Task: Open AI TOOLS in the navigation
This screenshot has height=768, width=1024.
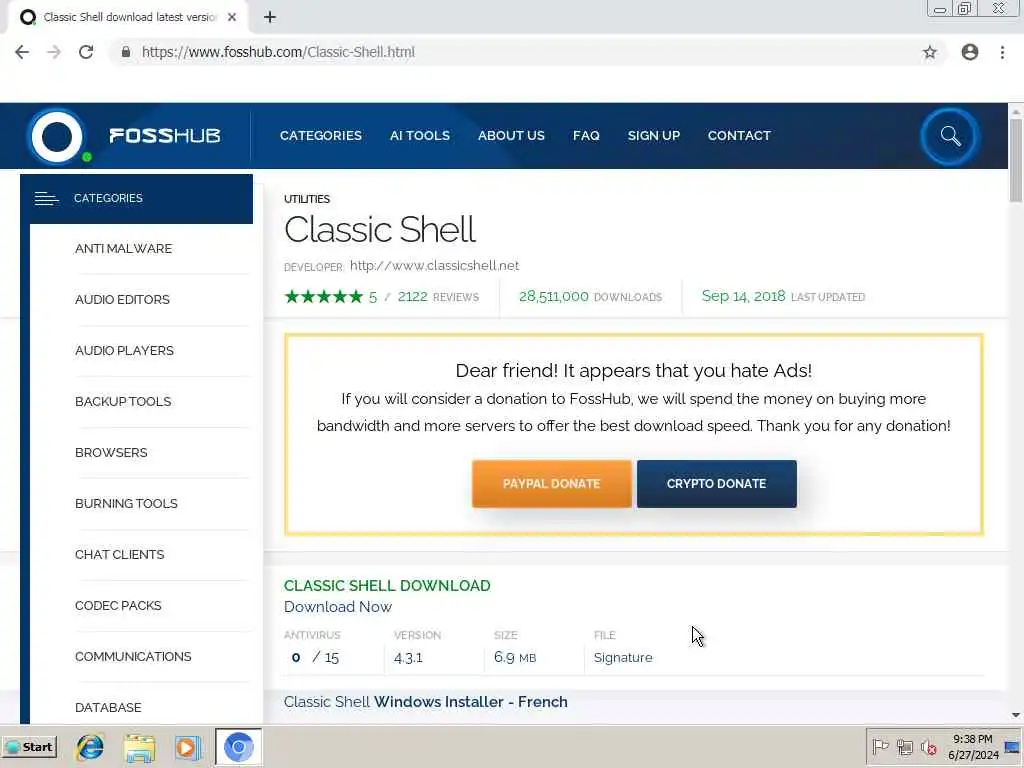Action: coord(420,136)
